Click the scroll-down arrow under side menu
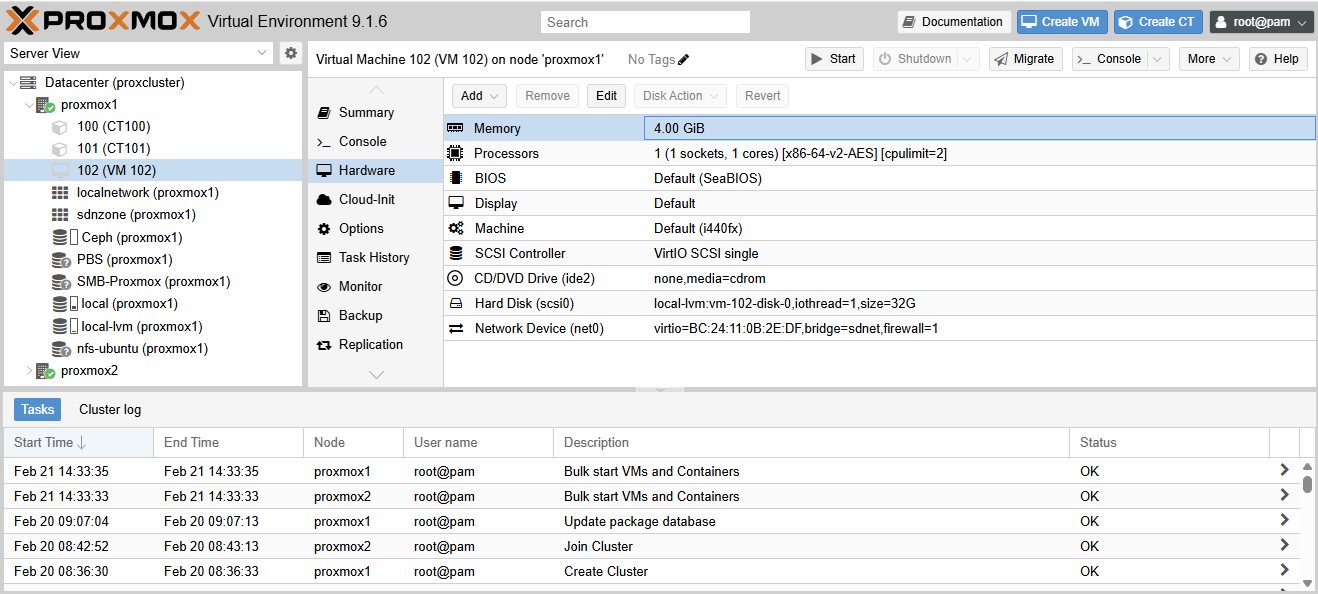The image size is (1318, 594). (x=376, y=375)
